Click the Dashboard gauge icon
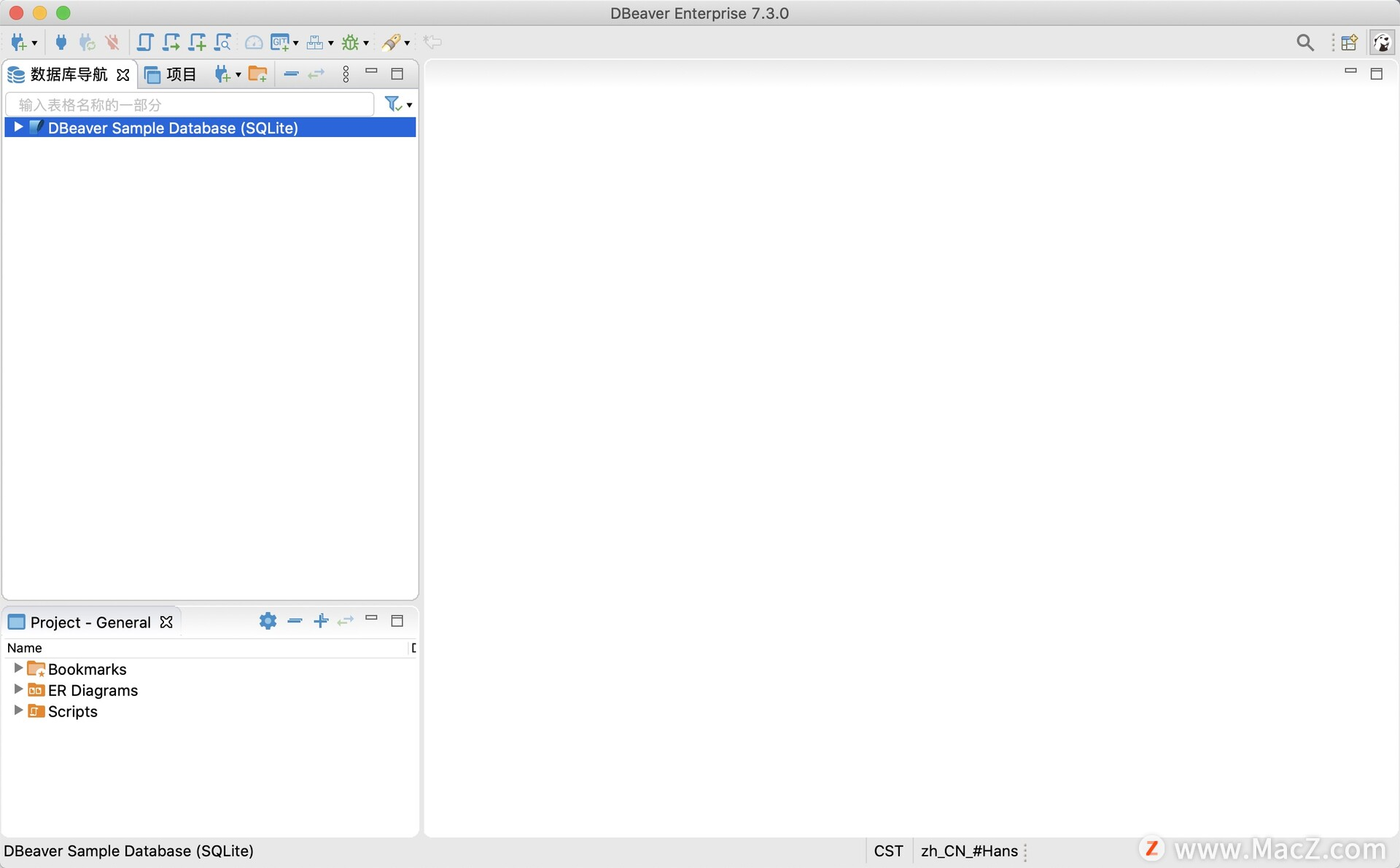1400x868 pixels. click(x=253, y=42)
